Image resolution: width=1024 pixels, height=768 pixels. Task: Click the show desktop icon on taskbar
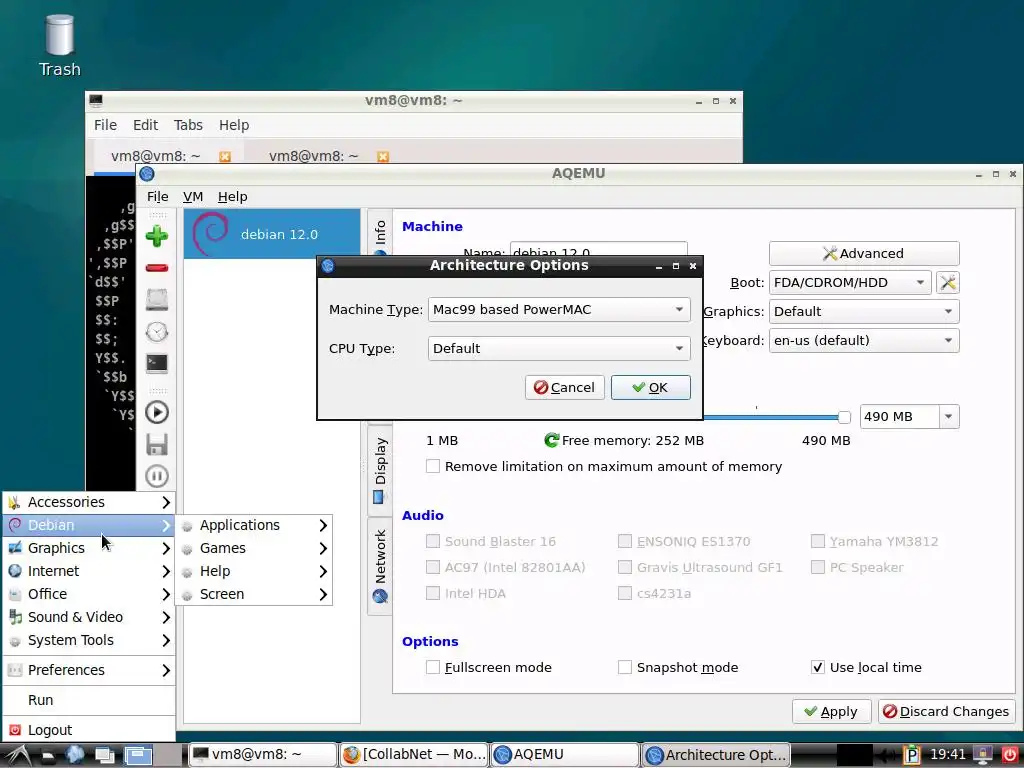tap(104, 756)
